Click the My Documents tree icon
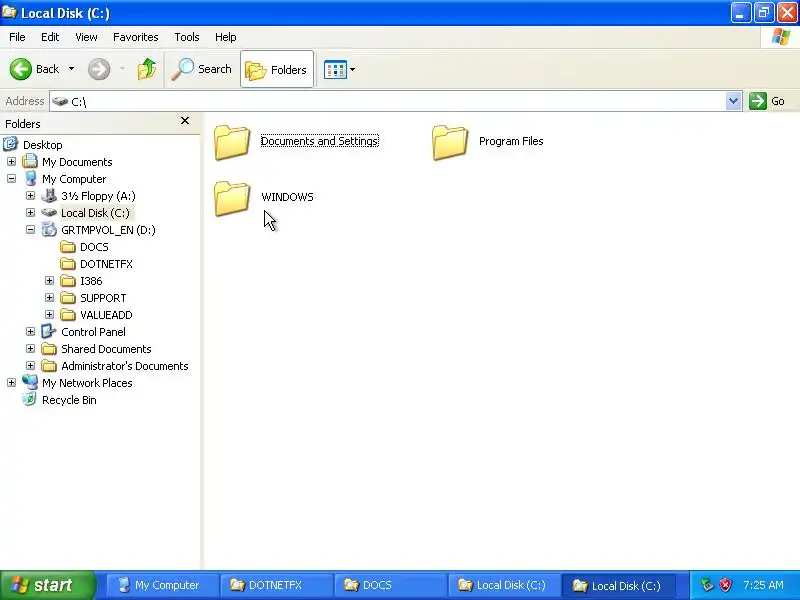 pos(30,161)
